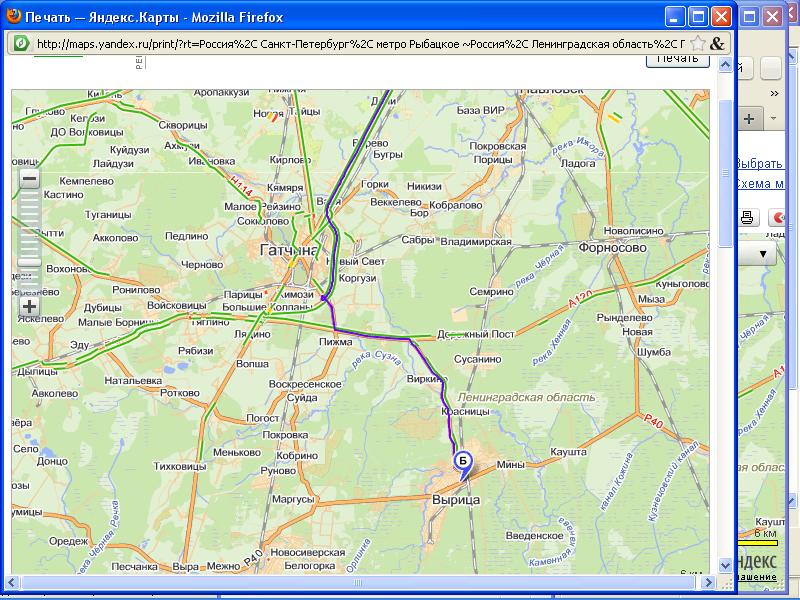The width and height of the screenshot is (800, 600).
Task: Click the Сусанино label
Action: pyautogui.click(x=478, y=359)
